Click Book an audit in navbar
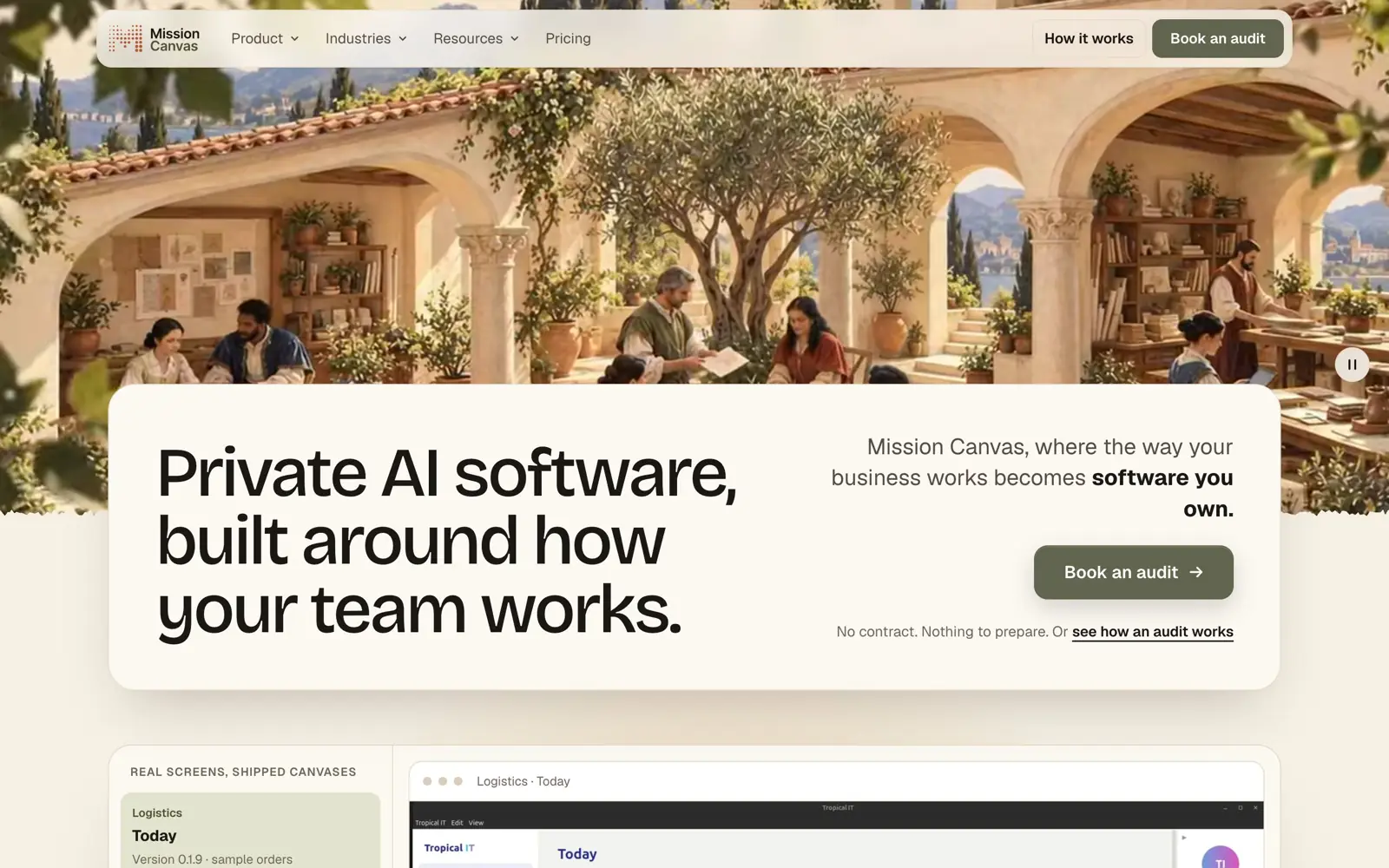 (x=1217, y=39)
